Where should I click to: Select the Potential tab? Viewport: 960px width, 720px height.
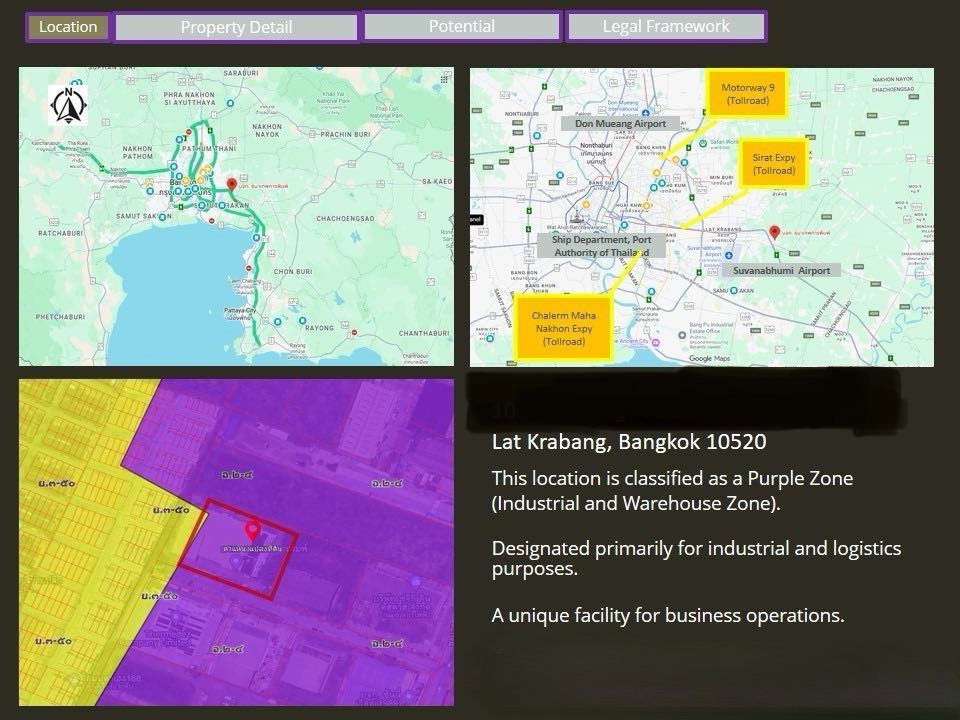[x=461, y=27]
